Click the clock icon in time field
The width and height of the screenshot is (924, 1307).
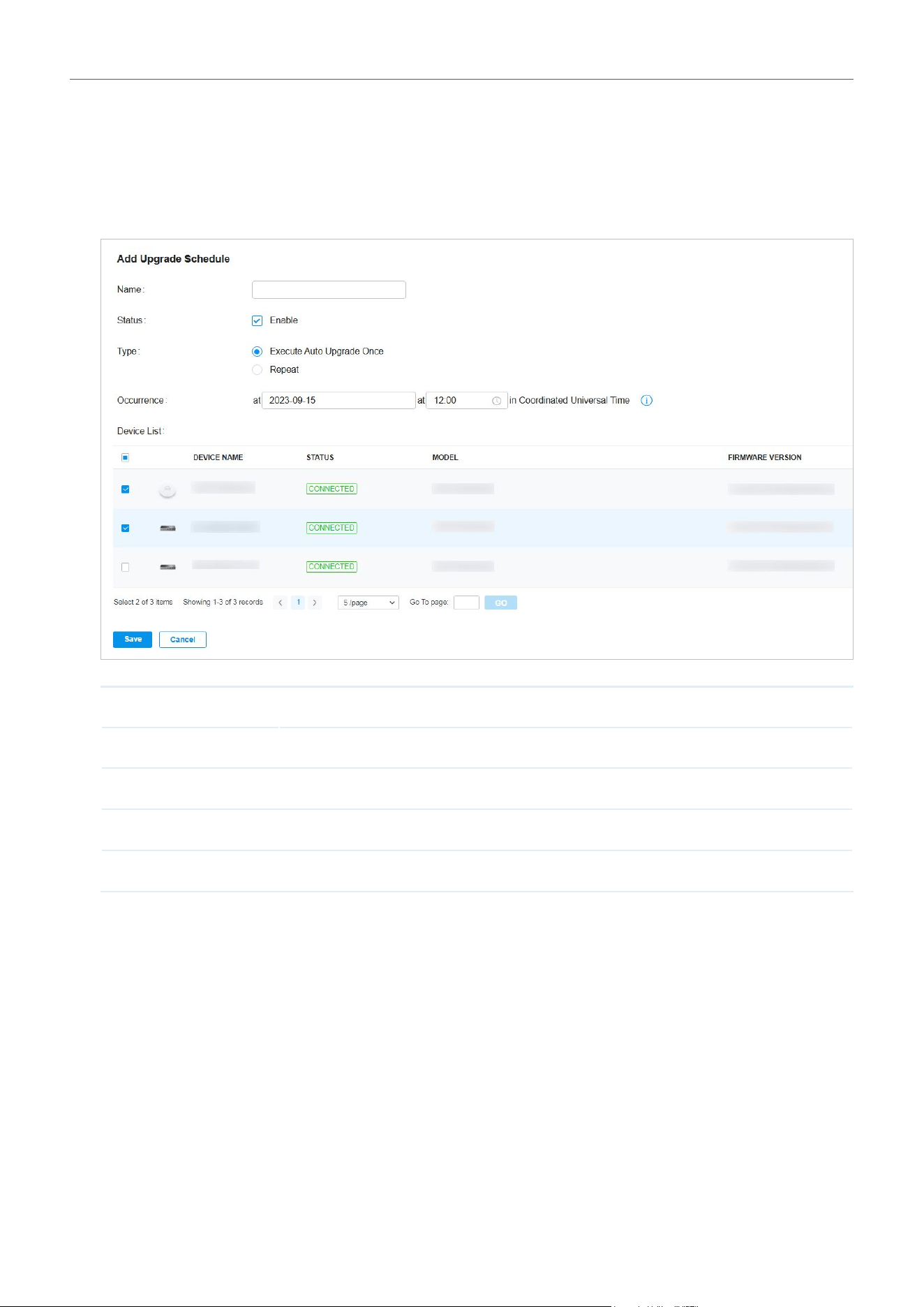point(497,401)
